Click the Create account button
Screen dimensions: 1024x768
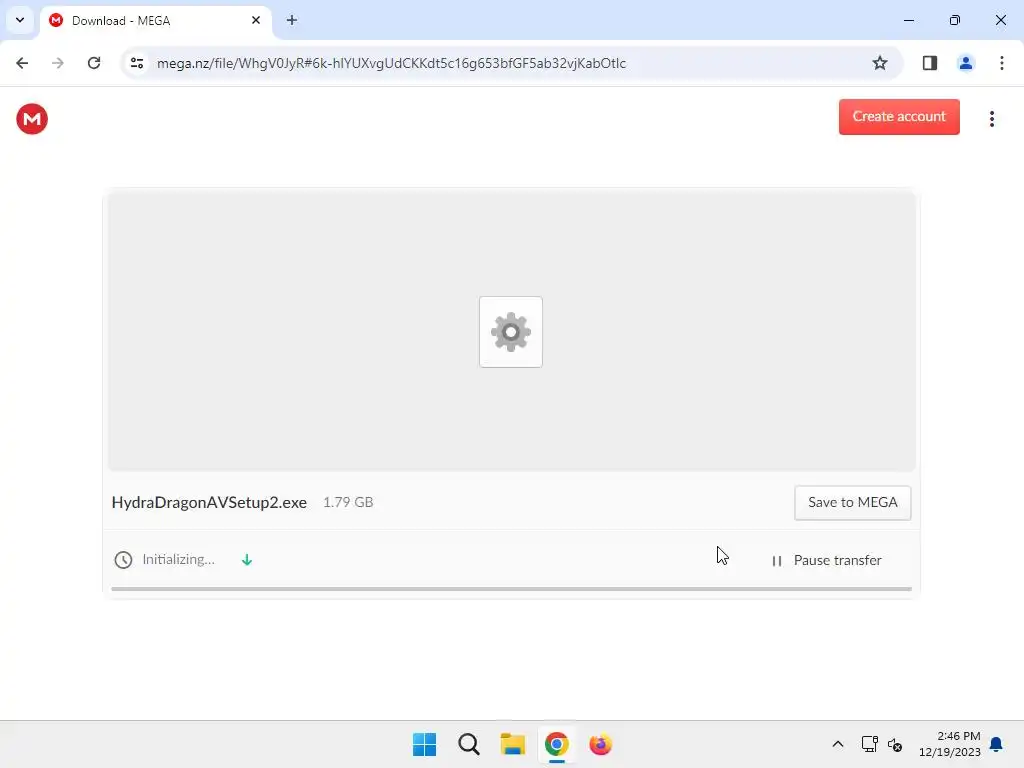899,117
